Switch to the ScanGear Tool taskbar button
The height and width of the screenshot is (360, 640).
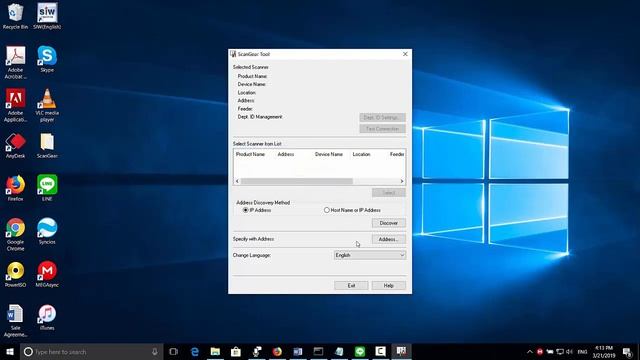(x=401, y=351)
